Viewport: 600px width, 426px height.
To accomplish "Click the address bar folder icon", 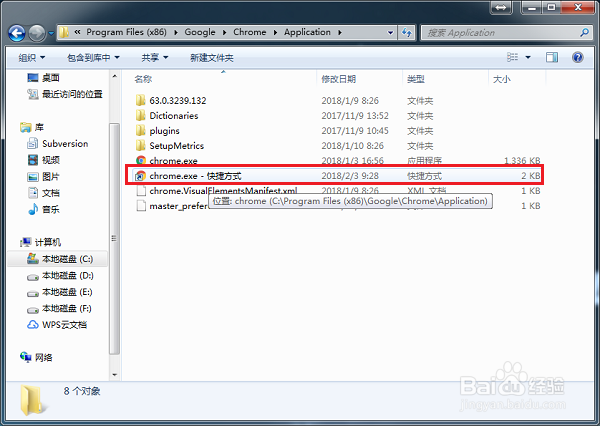I will [64, 33].
